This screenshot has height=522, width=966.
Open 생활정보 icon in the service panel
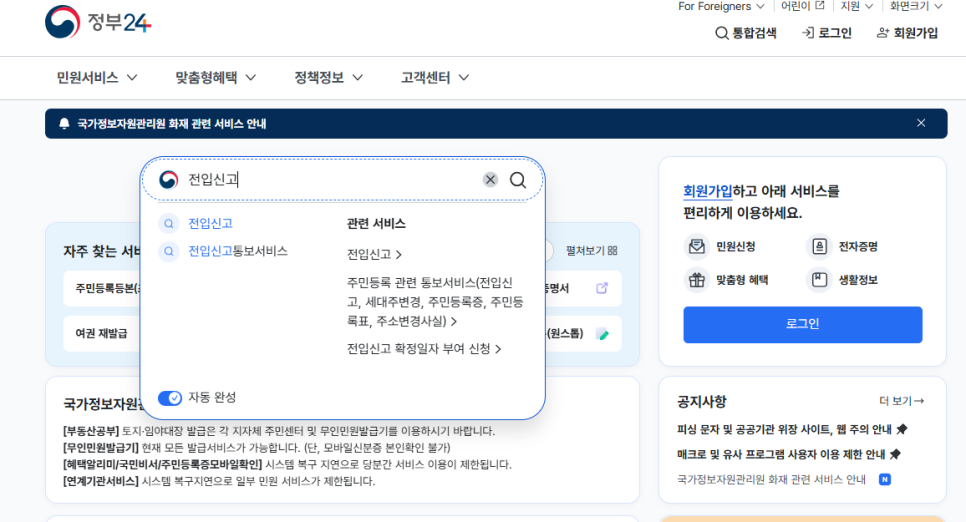[820, 280]
